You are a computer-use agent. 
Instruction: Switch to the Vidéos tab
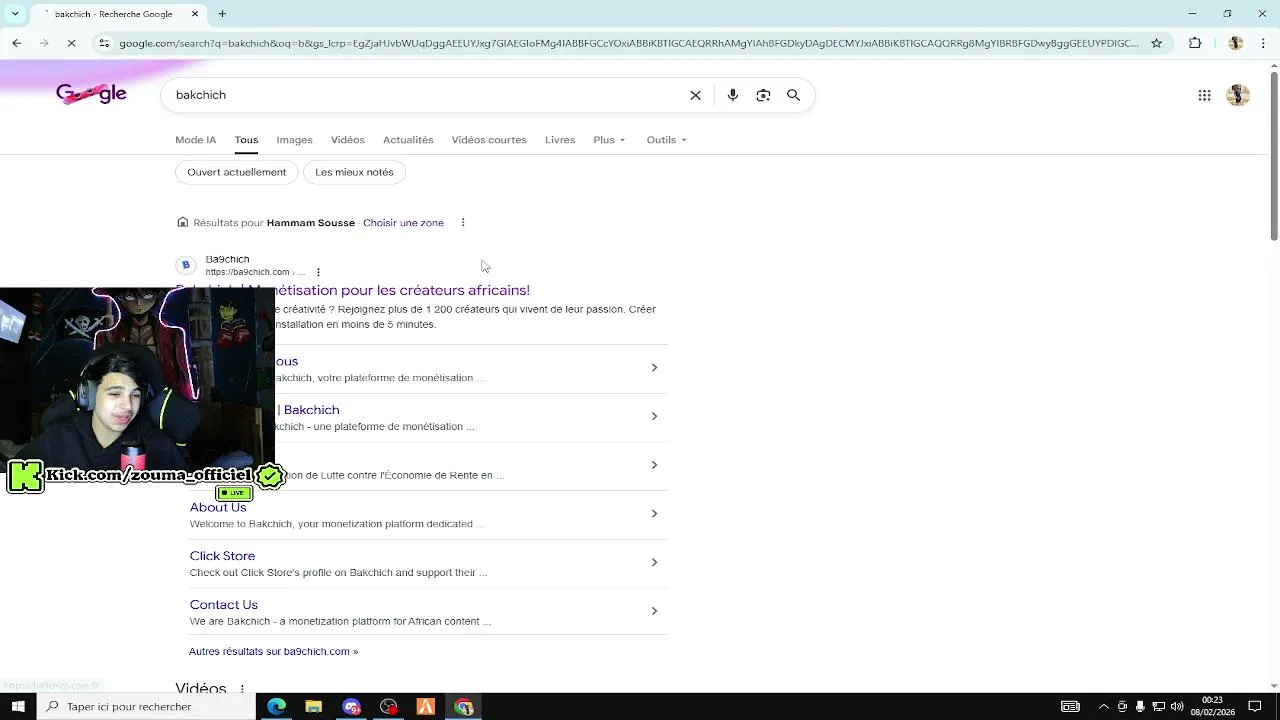click(x=348, y=140)
